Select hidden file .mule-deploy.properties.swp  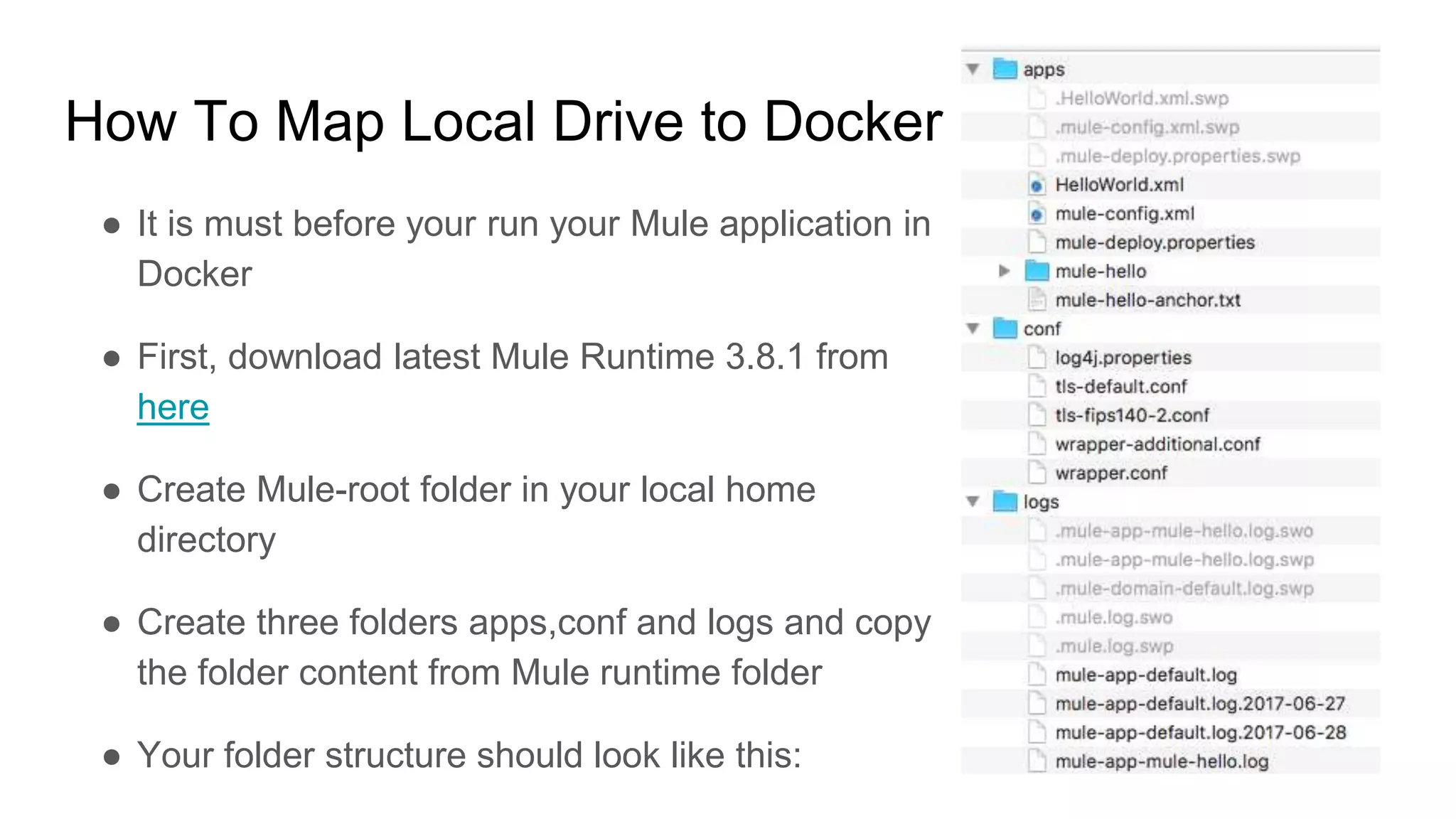(x=1177, y=156)
